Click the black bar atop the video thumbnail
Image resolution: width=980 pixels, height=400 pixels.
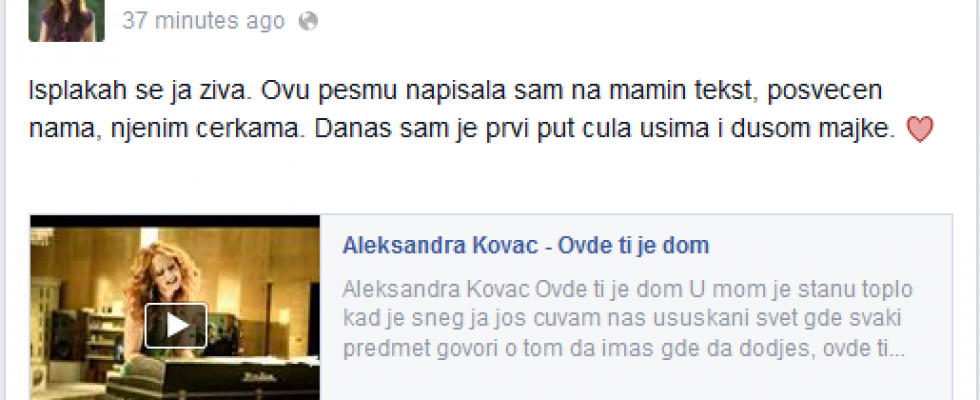pyautogui.click(x=175, y=221)
